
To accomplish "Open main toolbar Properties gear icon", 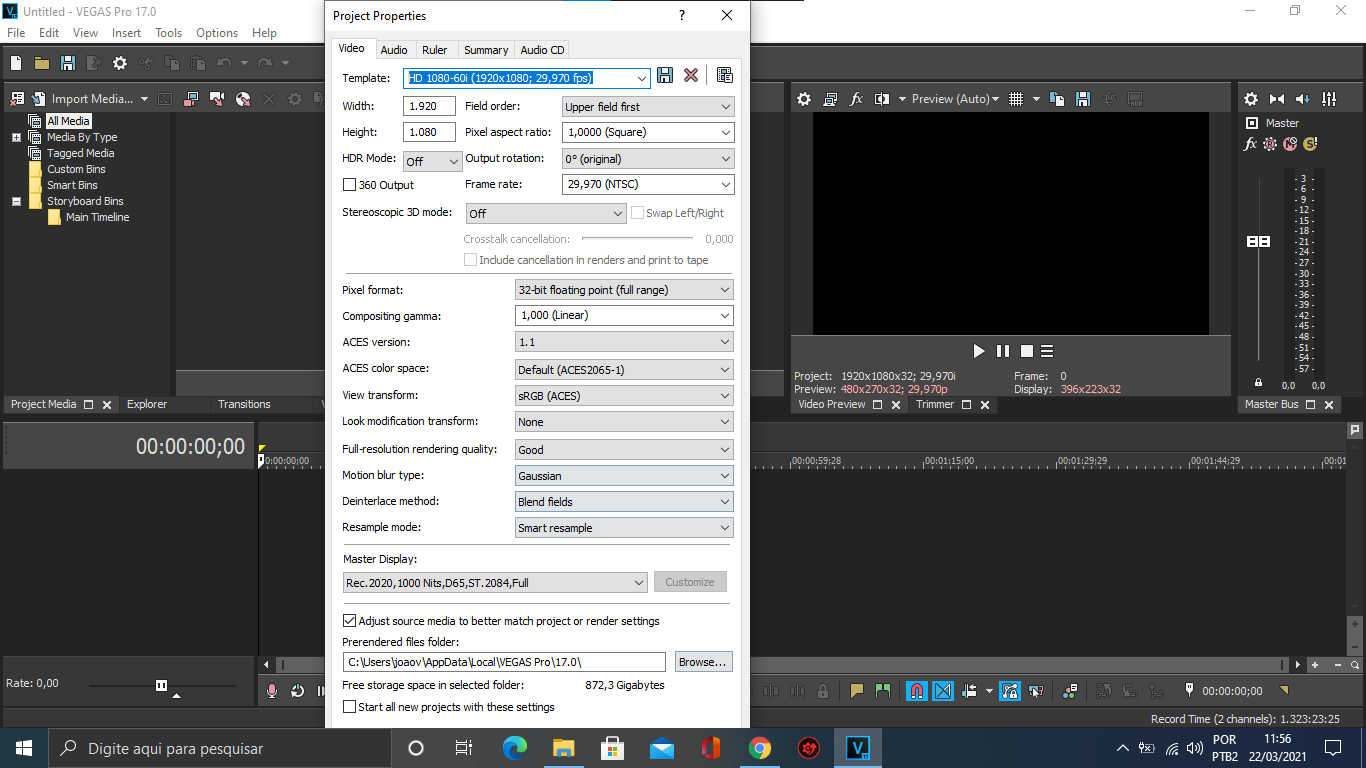I will coord(120,63).
